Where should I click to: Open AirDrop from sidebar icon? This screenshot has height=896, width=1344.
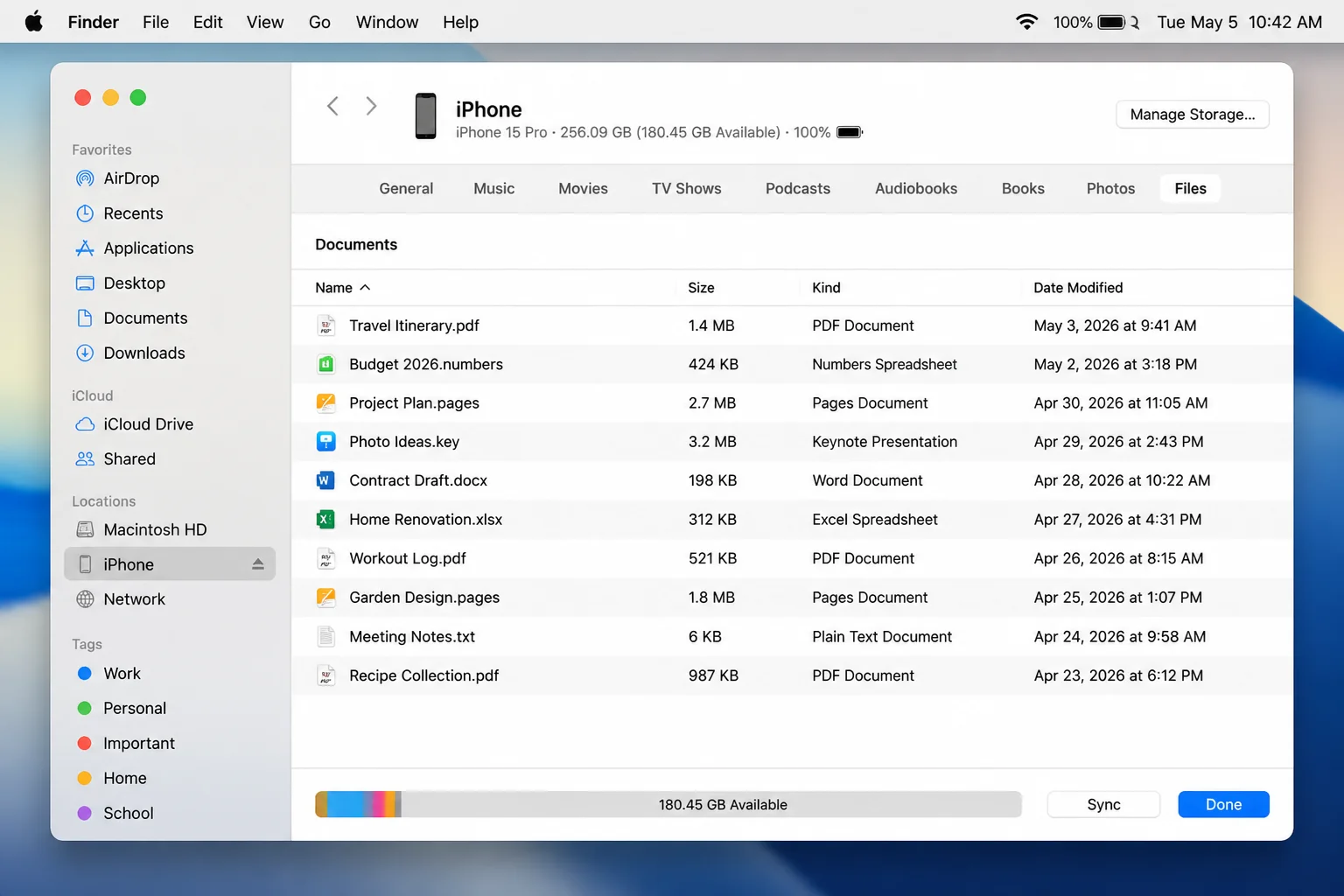pyautogui.click(x=85, y=178)
